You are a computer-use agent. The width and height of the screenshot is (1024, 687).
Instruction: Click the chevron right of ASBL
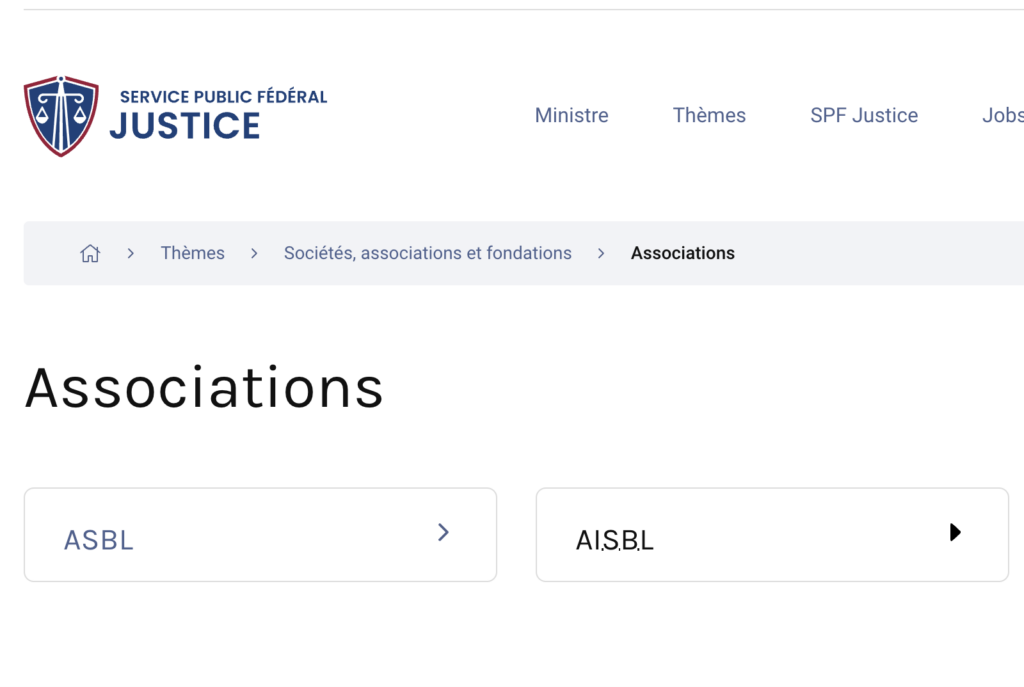(443, 532)
